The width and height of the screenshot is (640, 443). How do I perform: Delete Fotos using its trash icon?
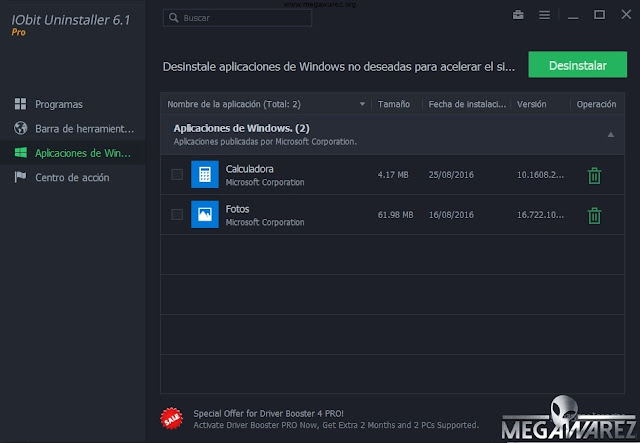coord(594,216)
